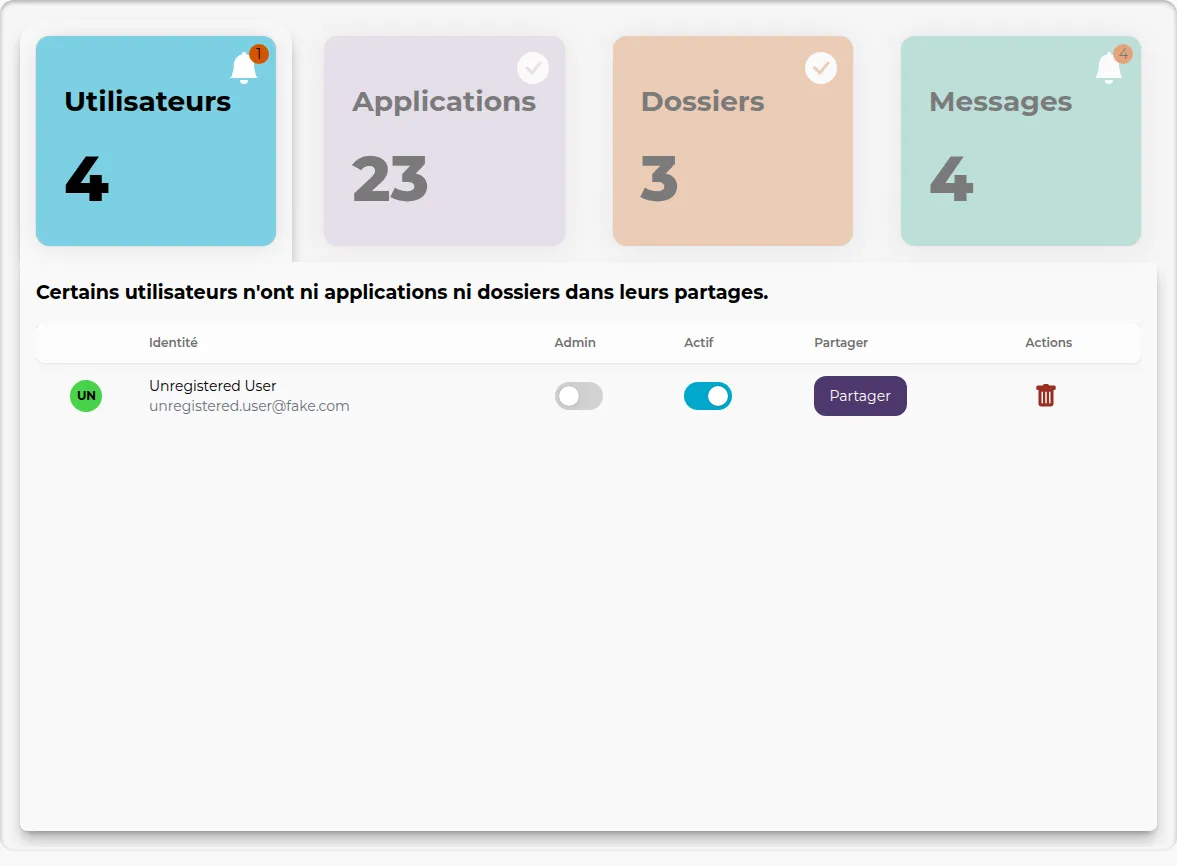This screenshot has width=1177, height=866.
Task: Click the Actions column header
Action: [1048, 342]
